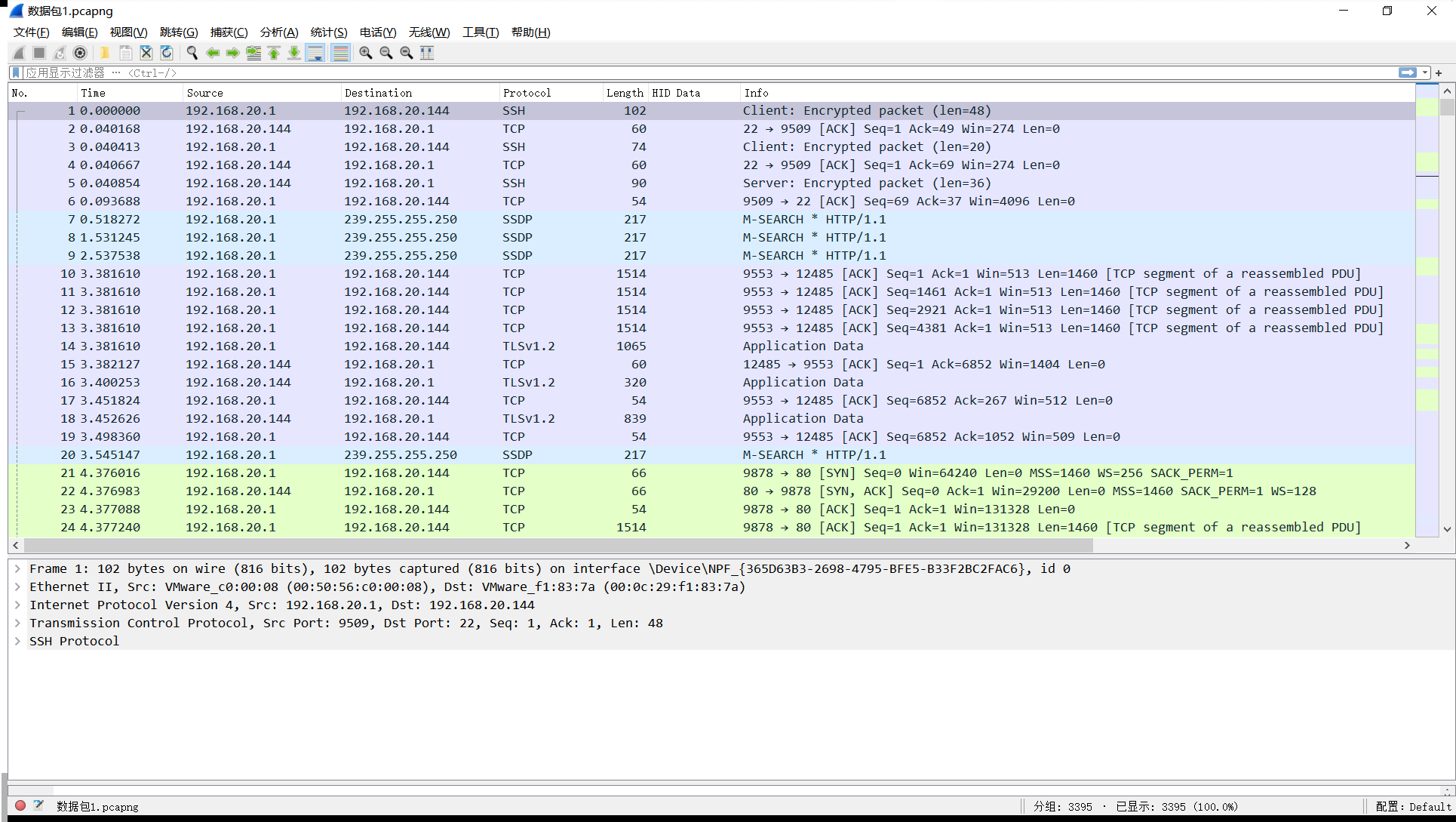Toggle auto-scroll during live capture

pos(315,53)
